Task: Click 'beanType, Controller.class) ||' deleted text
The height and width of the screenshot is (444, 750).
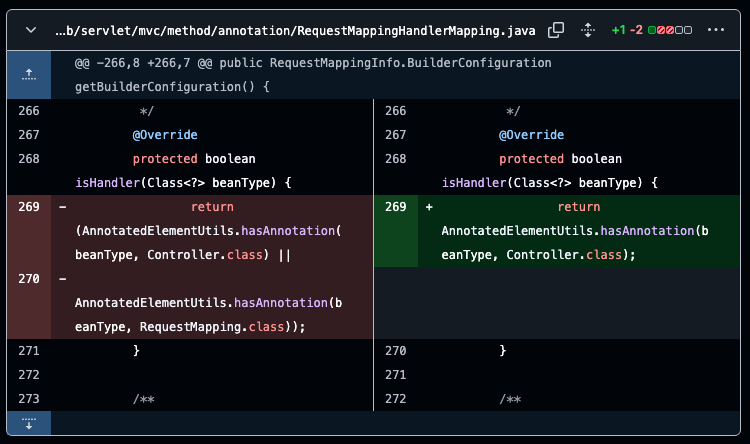Action: (183, 255)
